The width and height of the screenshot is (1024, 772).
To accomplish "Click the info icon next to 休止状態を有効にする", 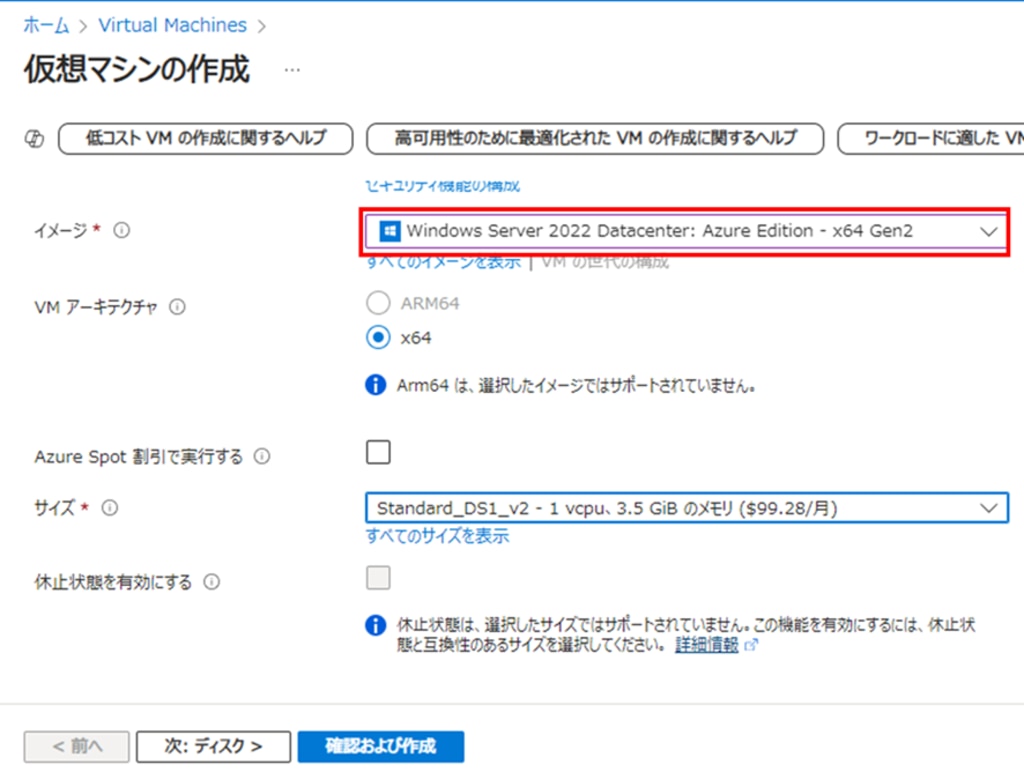I will 212,581.
